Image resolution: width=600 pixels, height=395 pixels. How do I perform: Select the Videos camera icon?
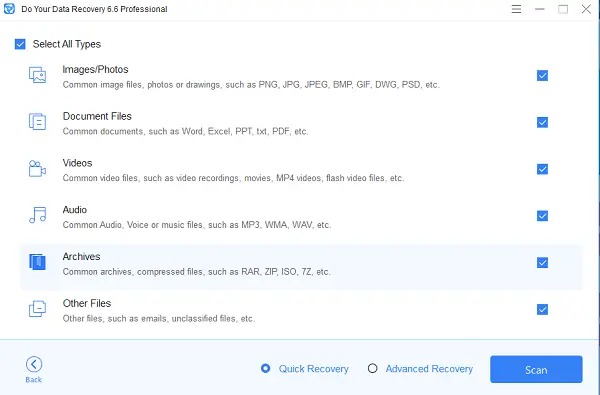pyautogui.click(x=37, y=168)
